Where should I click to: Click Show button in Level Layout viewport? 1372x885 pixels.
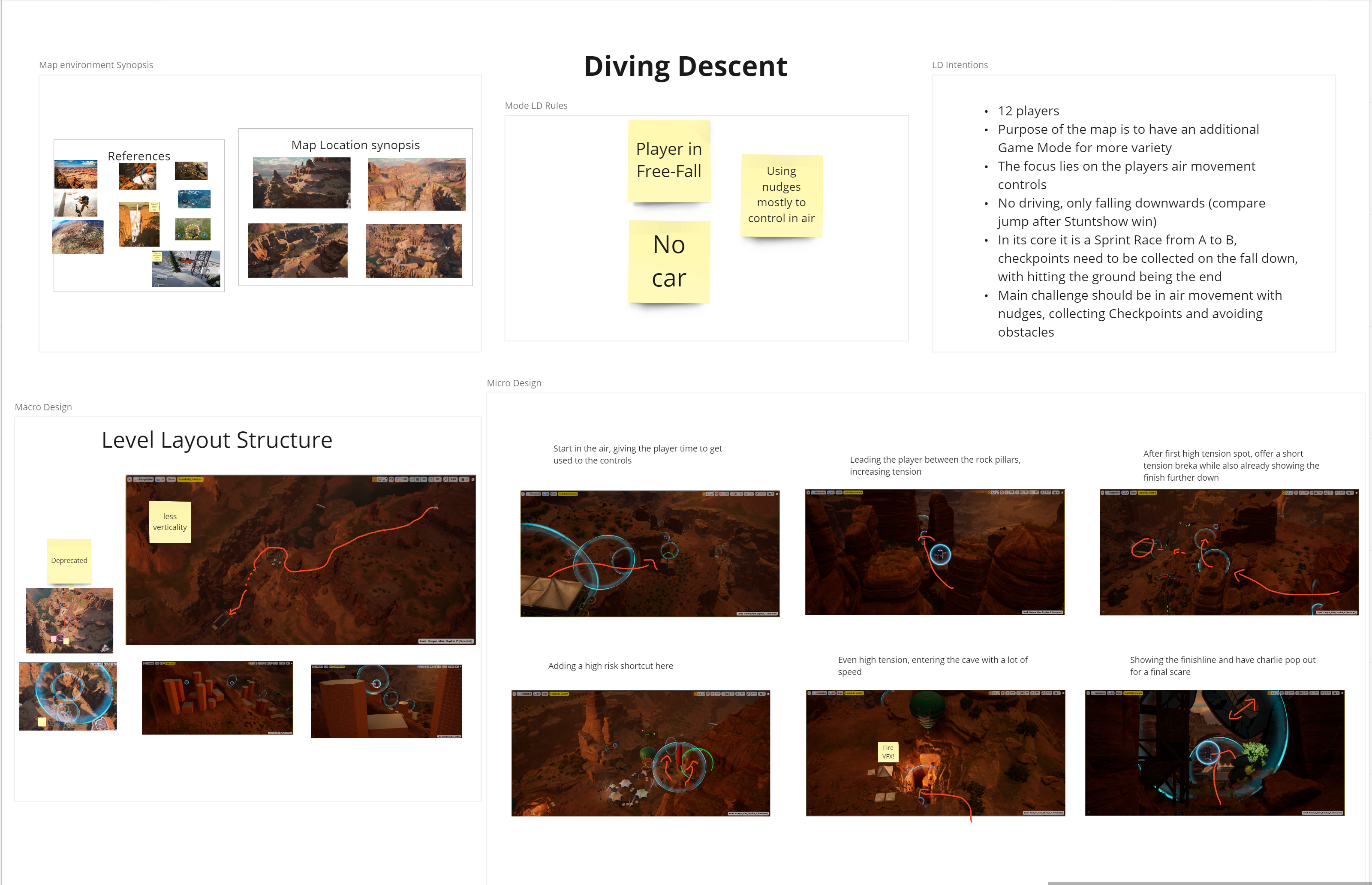coord(171,479)
